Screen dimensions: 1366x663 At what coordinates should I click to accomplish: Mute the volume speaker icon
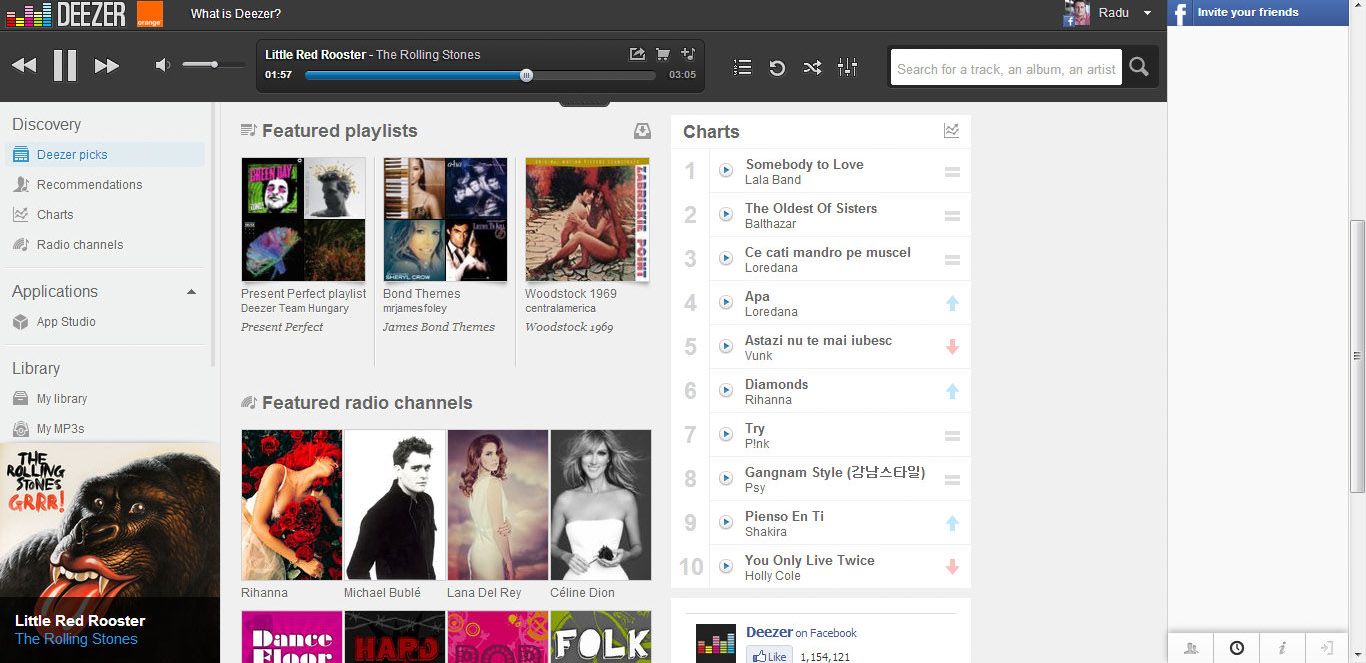[163, 66]
